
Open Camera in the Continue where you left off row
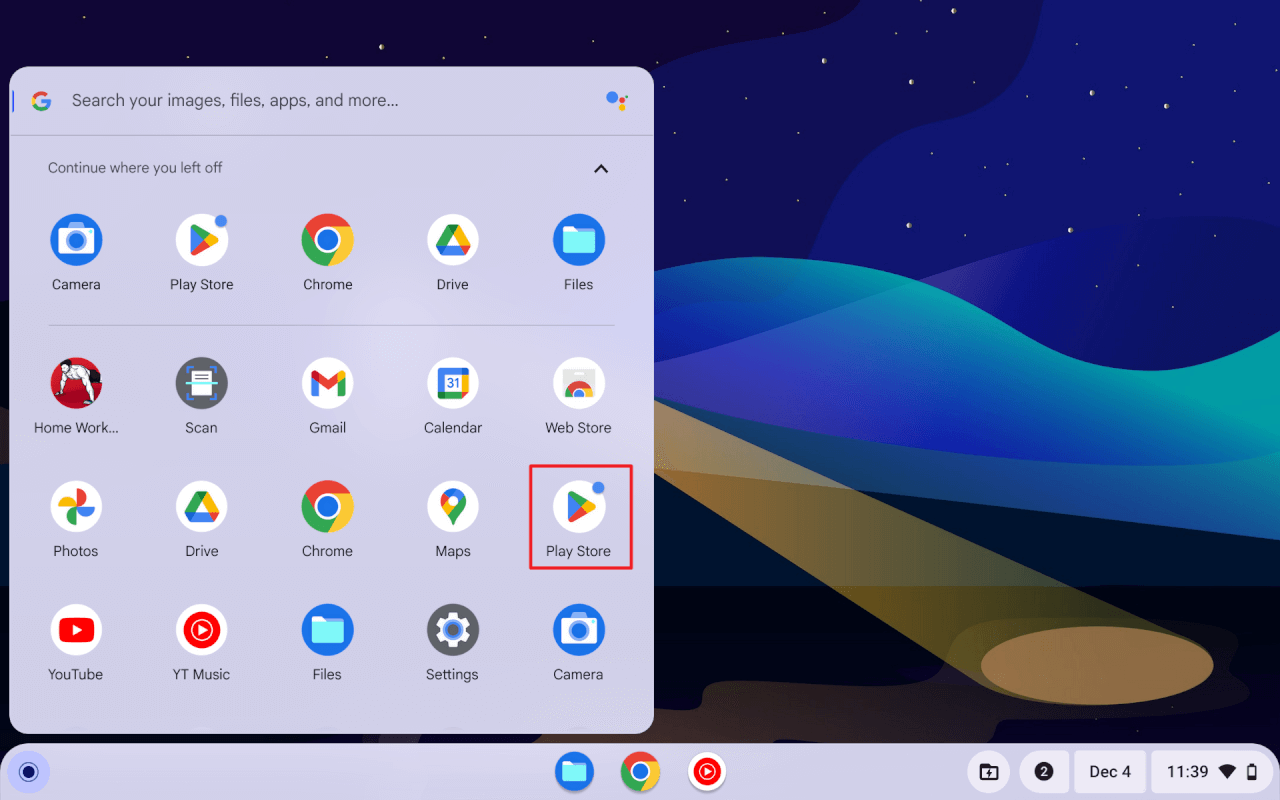click(76, 240)
